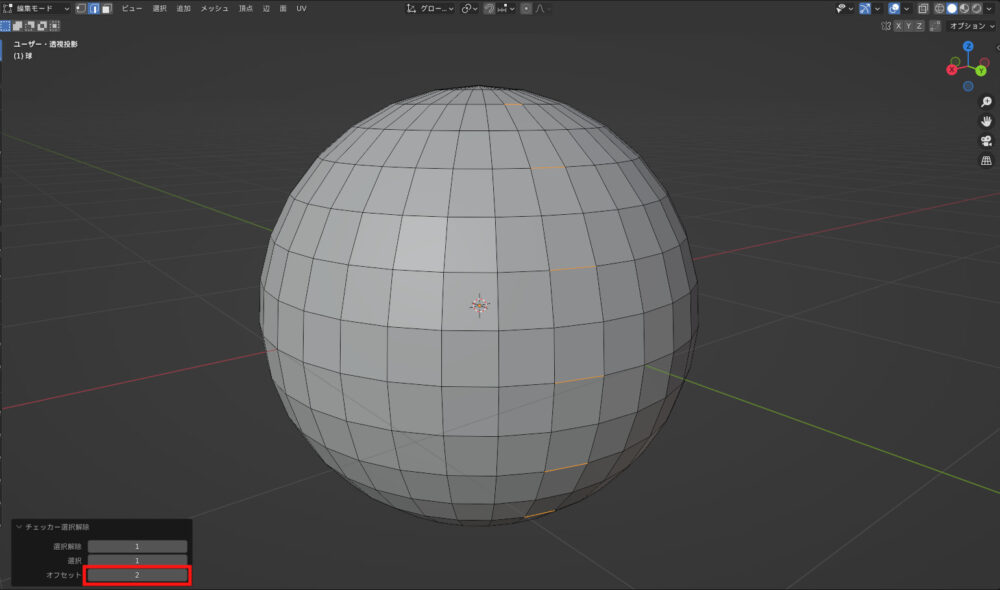Open the 面 menu
Screen dimensions: 1000x590
[x=283, y=8]
